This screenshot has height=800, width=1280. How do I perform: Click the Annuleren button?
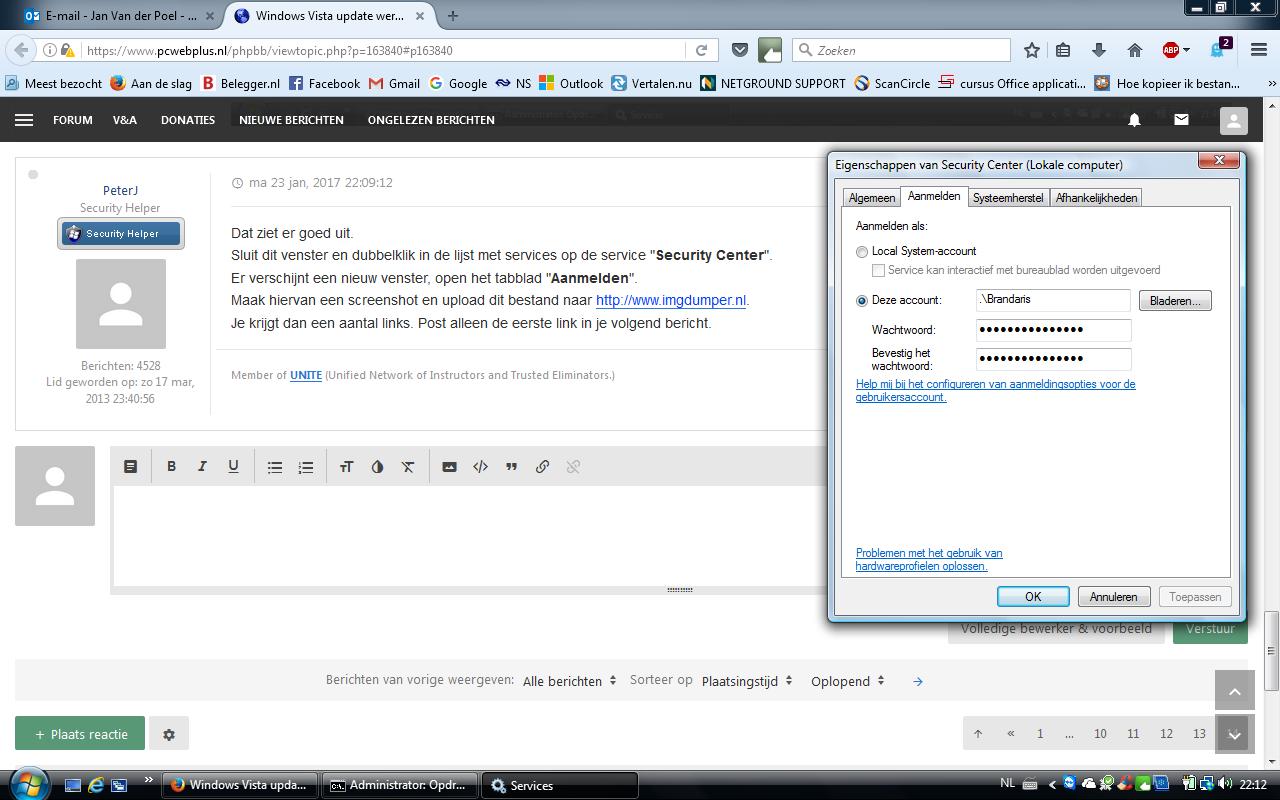(x=1114, y=597)
